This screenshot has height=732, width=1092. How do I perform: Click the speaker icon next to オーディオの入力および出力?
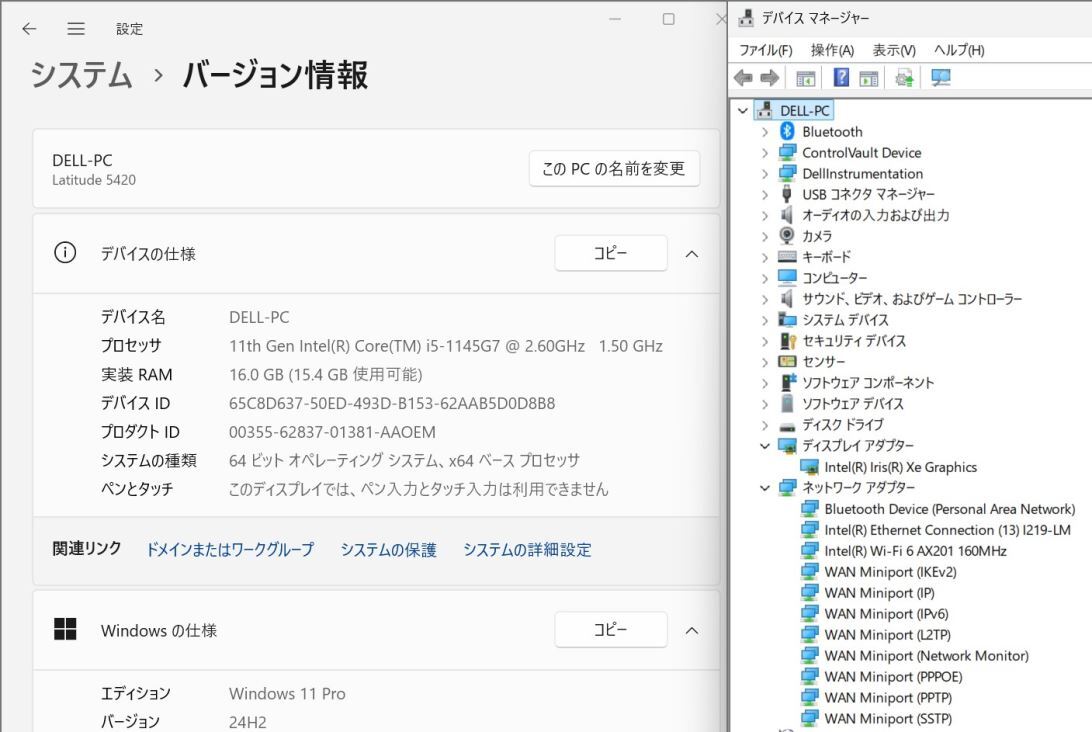coord(787,215)
